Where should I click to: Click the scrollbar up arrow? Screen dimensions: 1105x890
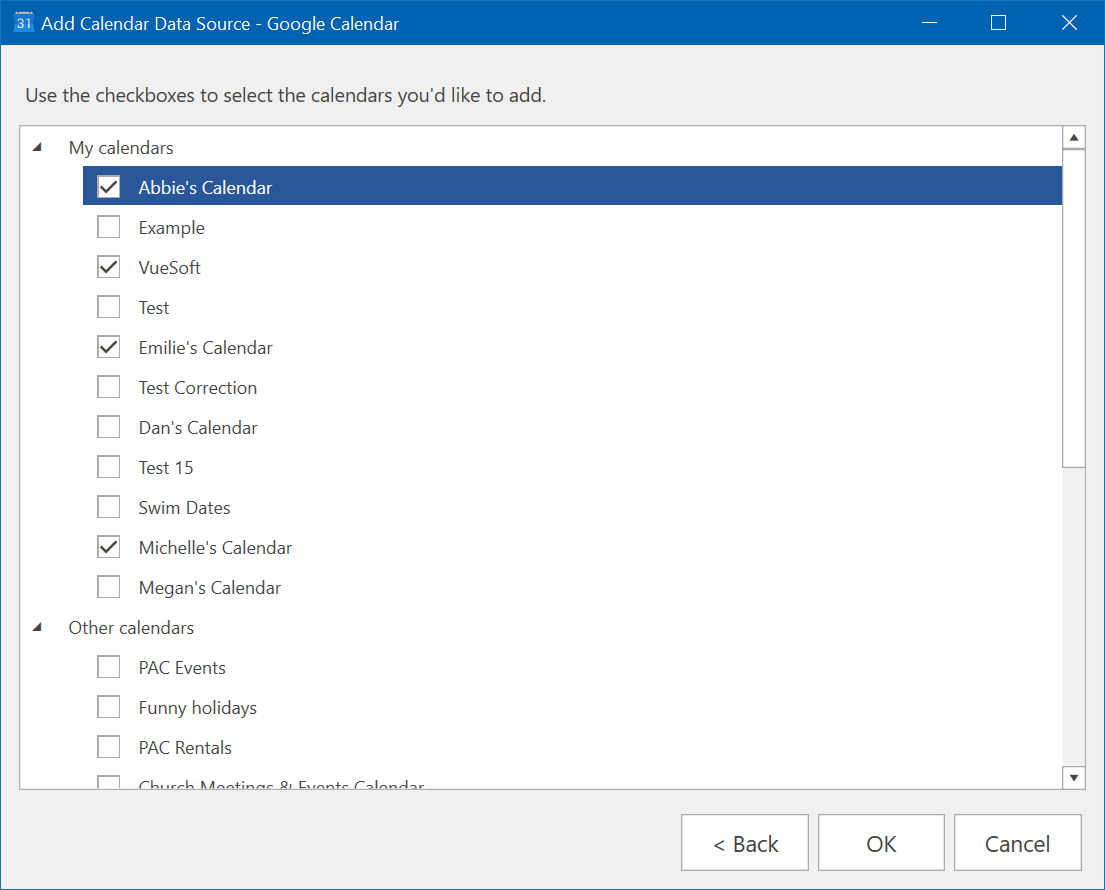pos(1073,137)
